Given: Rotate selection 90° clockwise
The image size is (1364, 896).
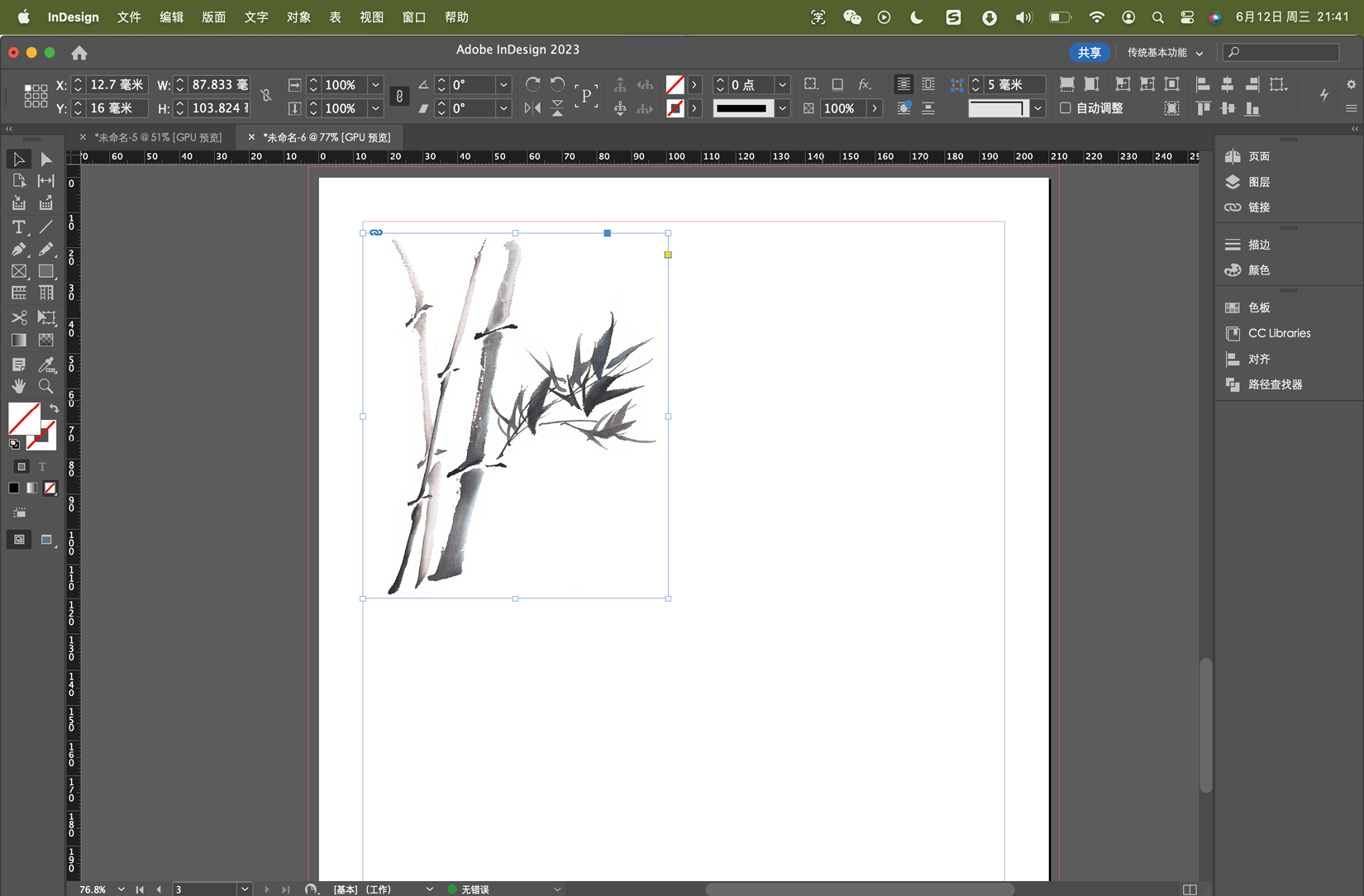Looking at the screenshot, I should click(x=532, y=84).
